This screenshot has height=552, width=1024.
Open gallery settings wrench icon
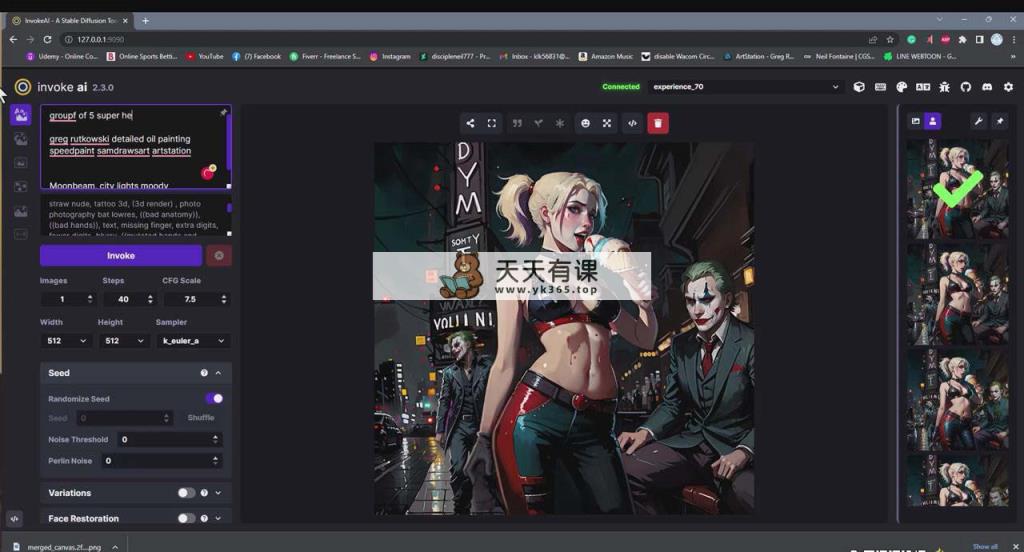tap(978, 121)
